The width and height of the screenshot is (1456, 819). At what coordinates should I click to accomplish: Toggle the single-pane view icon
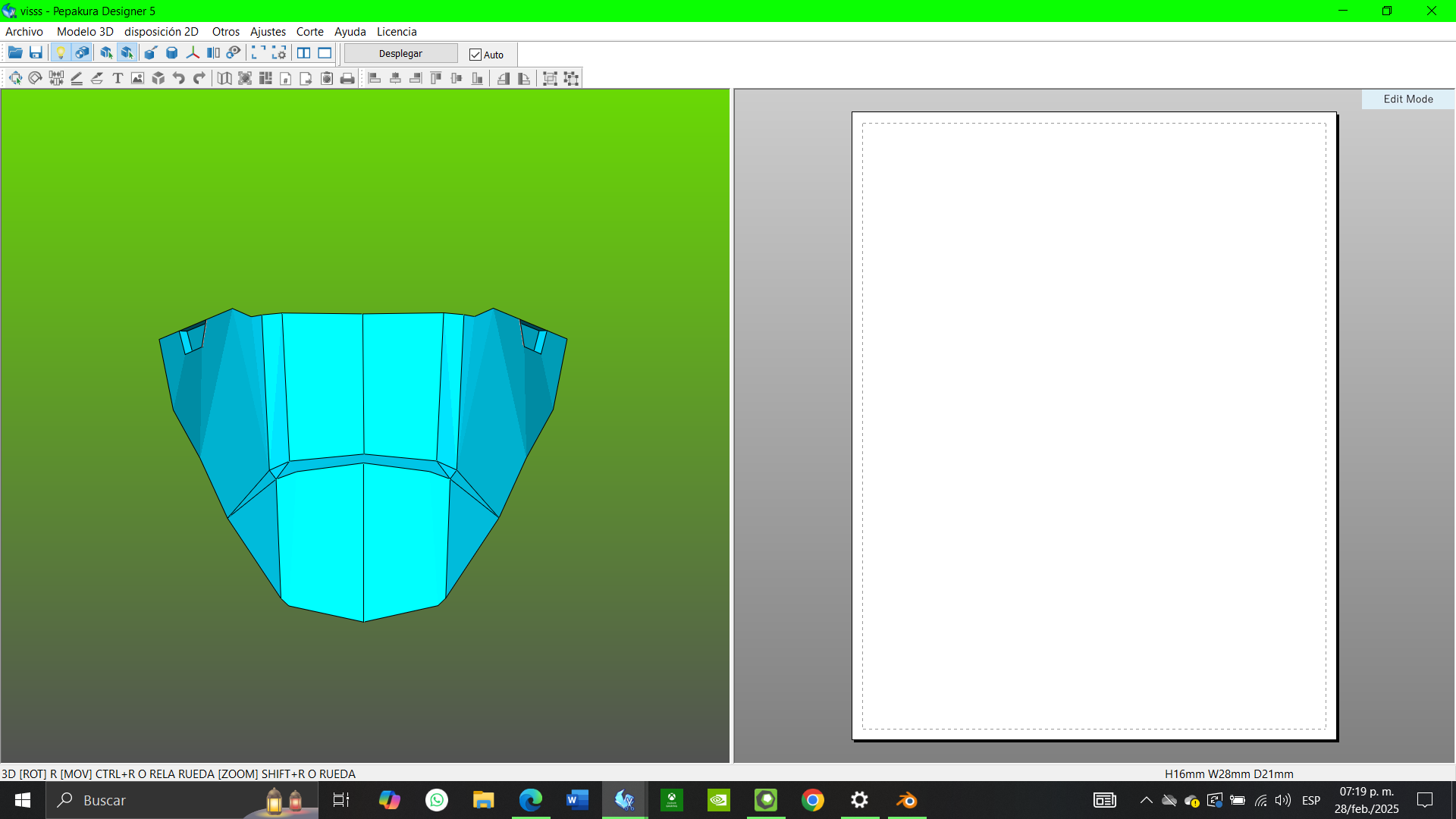(325, 53)
